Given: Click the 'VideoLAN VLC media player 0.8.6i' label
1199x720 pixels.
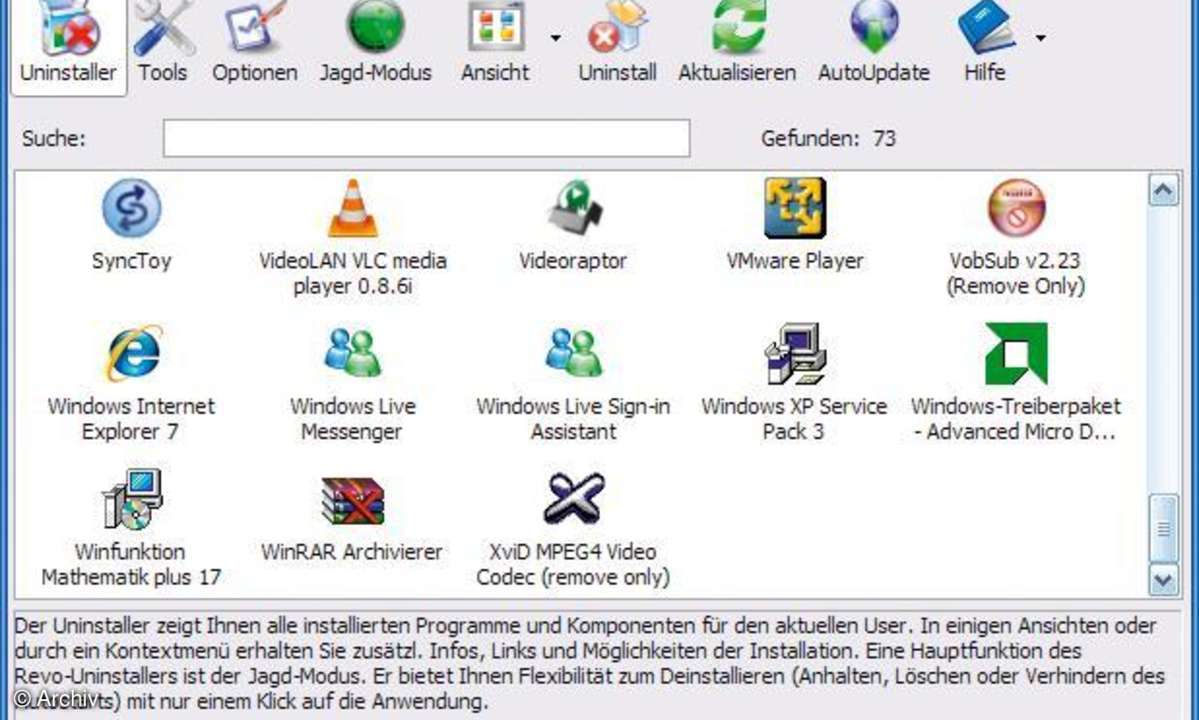Looking at the screenshot, I should 353,274.
